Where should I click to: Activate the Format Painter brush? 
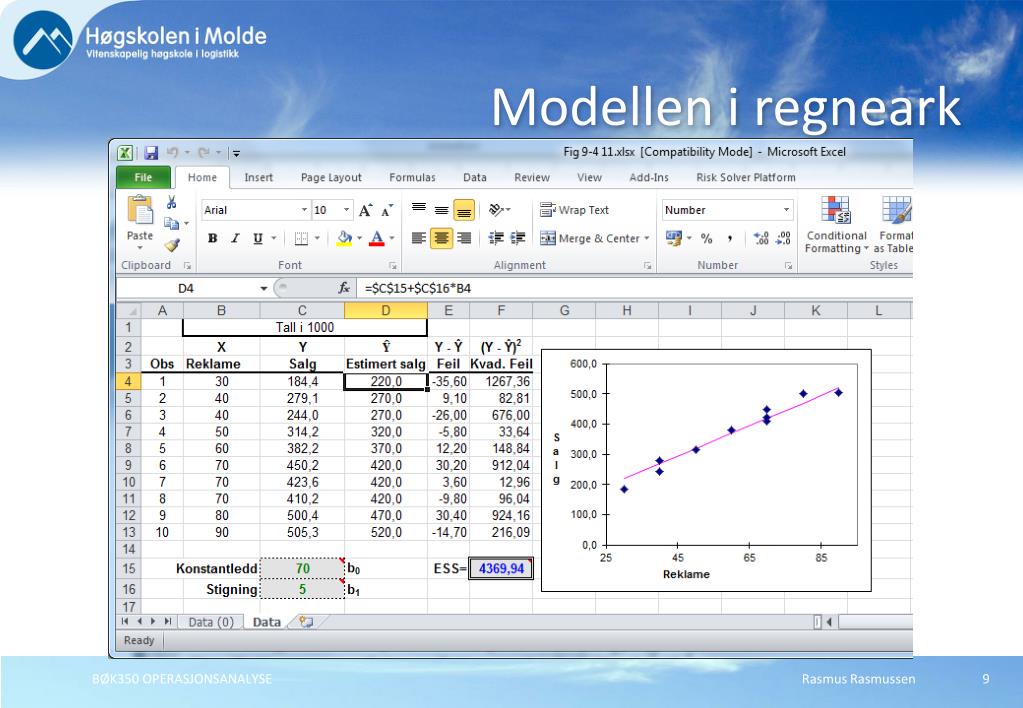pyautogui.click(x=172, y=245)
